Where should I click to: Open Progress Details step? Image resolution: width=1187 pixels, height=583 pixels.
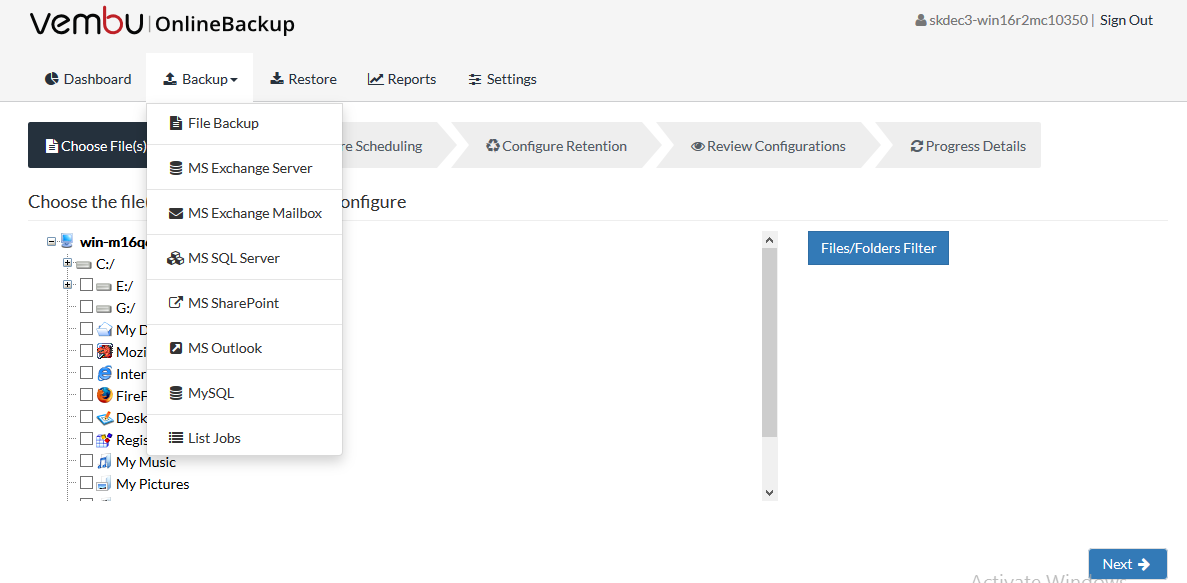[968, 145]
